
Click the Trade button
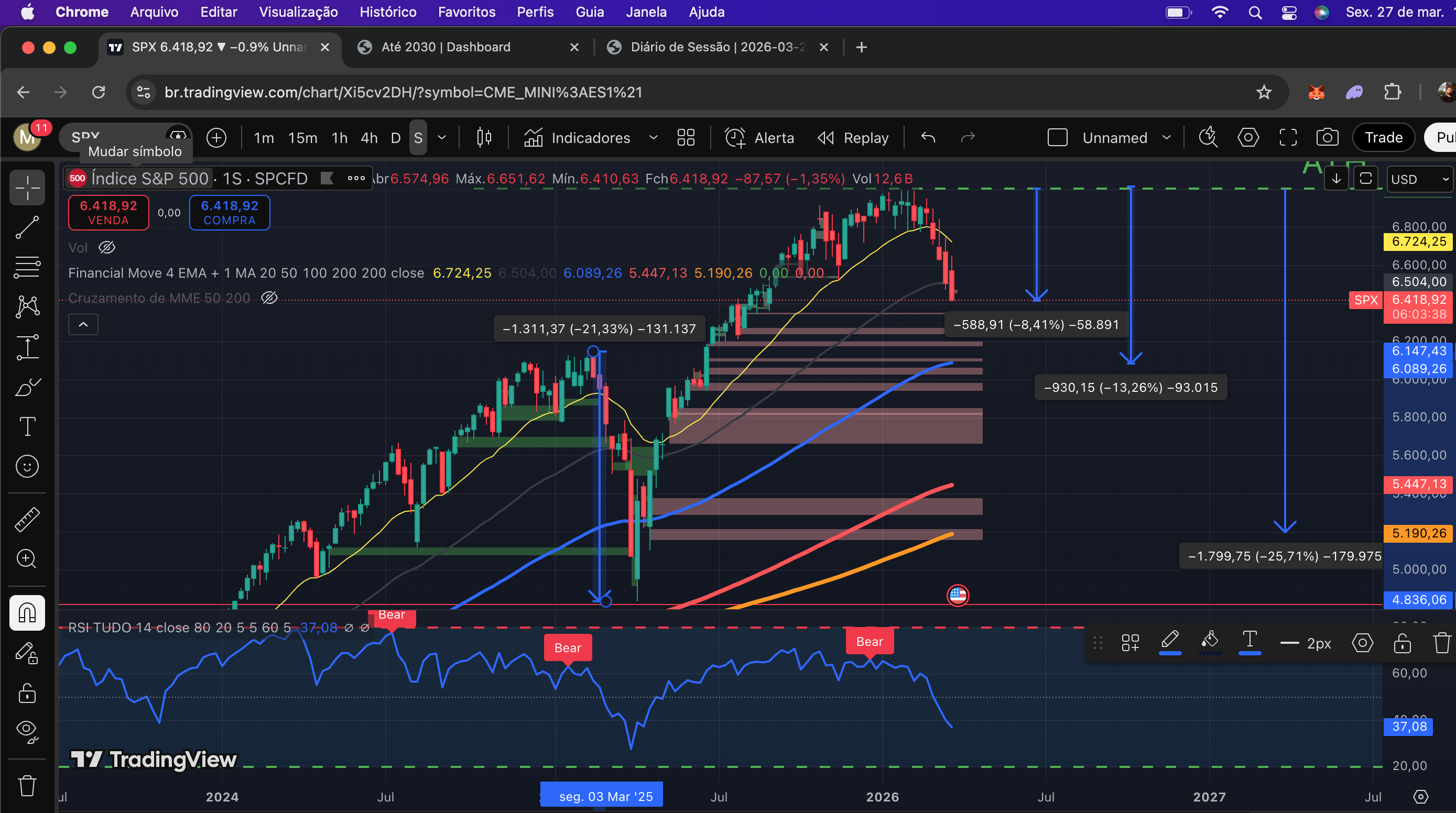point(1383,137)
